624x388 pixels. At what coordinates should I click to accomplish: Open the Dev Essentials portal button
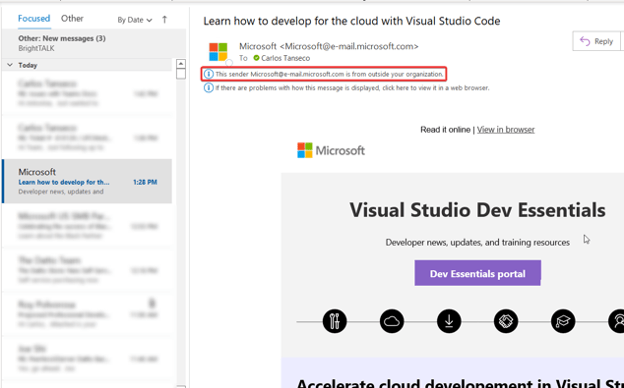[478, 273]
